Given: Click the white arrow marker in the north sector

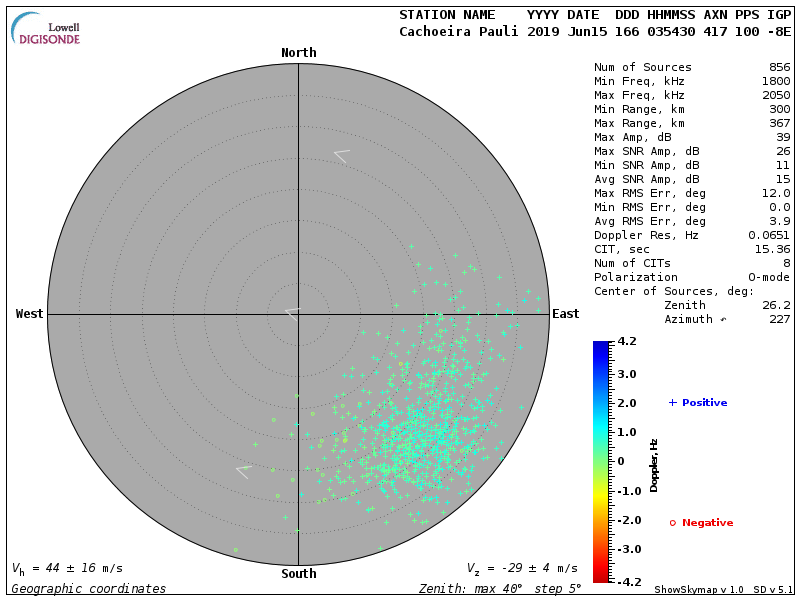Looking at the screenshot, I should point(341,155).
